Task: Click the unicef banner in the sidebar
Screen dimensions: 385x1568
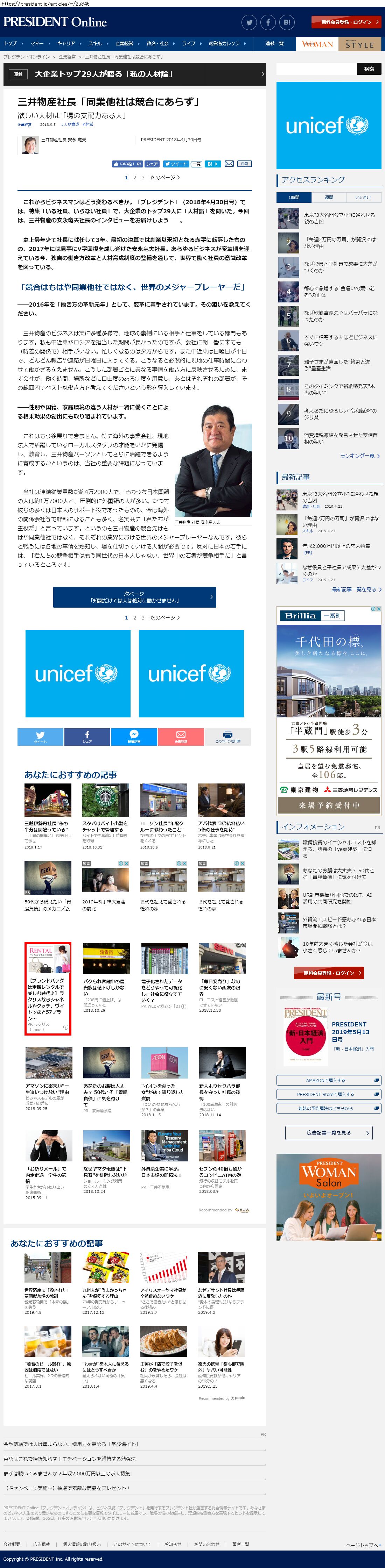Action: coord(329,126)
